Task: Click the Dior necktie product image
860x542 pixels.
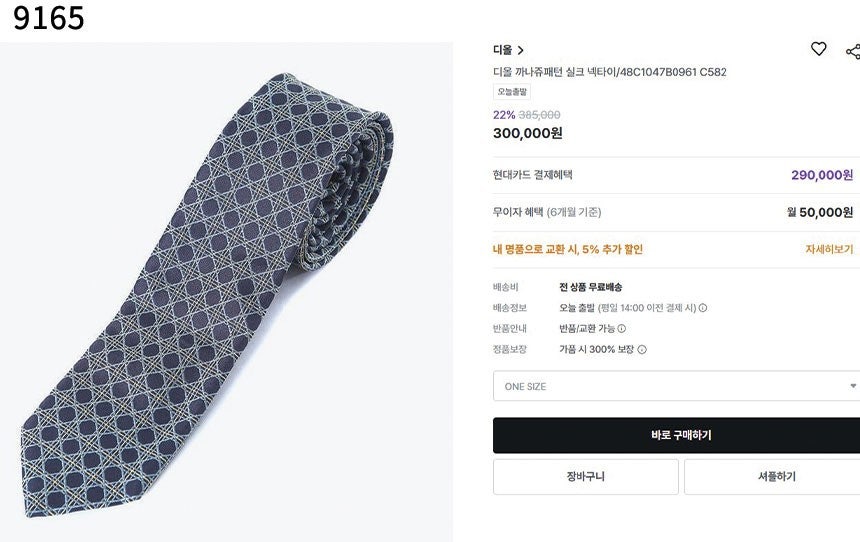Action: pos(228,292)
